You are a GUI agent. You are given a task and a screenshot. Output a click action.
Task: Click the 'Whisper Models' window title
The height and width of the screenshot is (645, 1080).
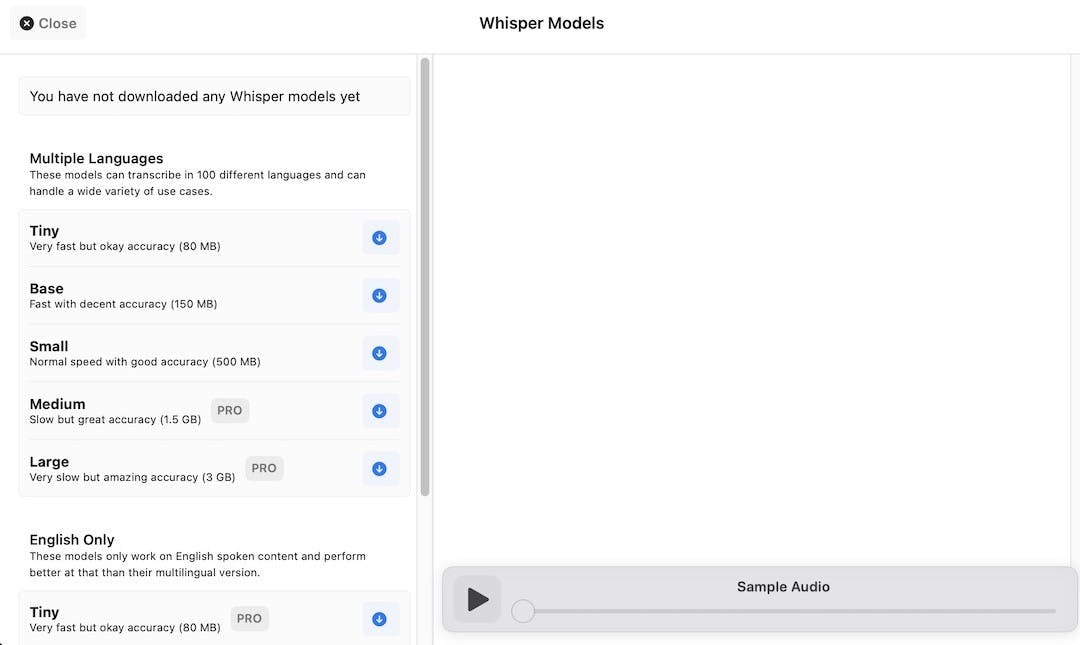[x=541, y=23]
